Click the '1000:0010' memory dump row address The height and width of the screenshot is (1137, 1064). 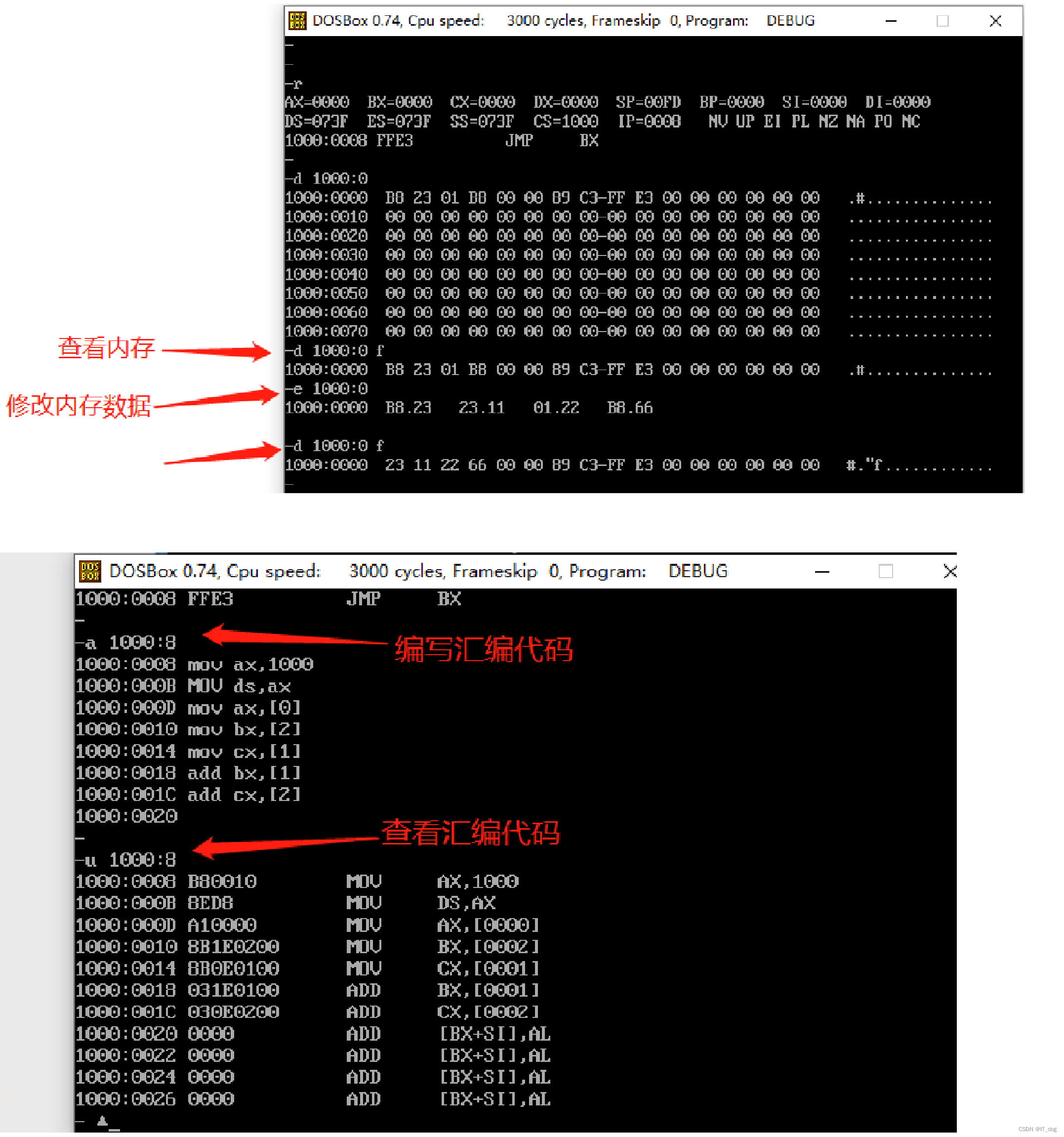point(327,217)
